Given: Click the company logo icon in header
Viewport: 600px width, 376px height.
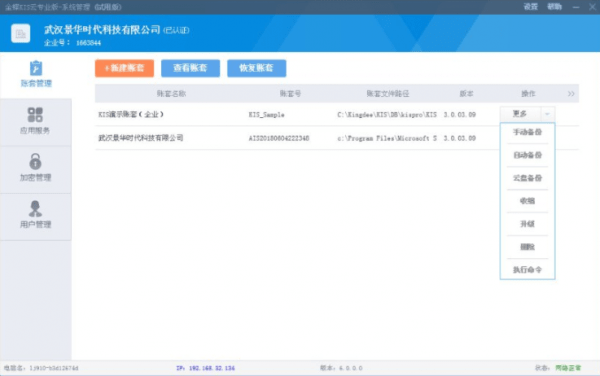Looking at the screenshot, I should [x=21, y=33].
